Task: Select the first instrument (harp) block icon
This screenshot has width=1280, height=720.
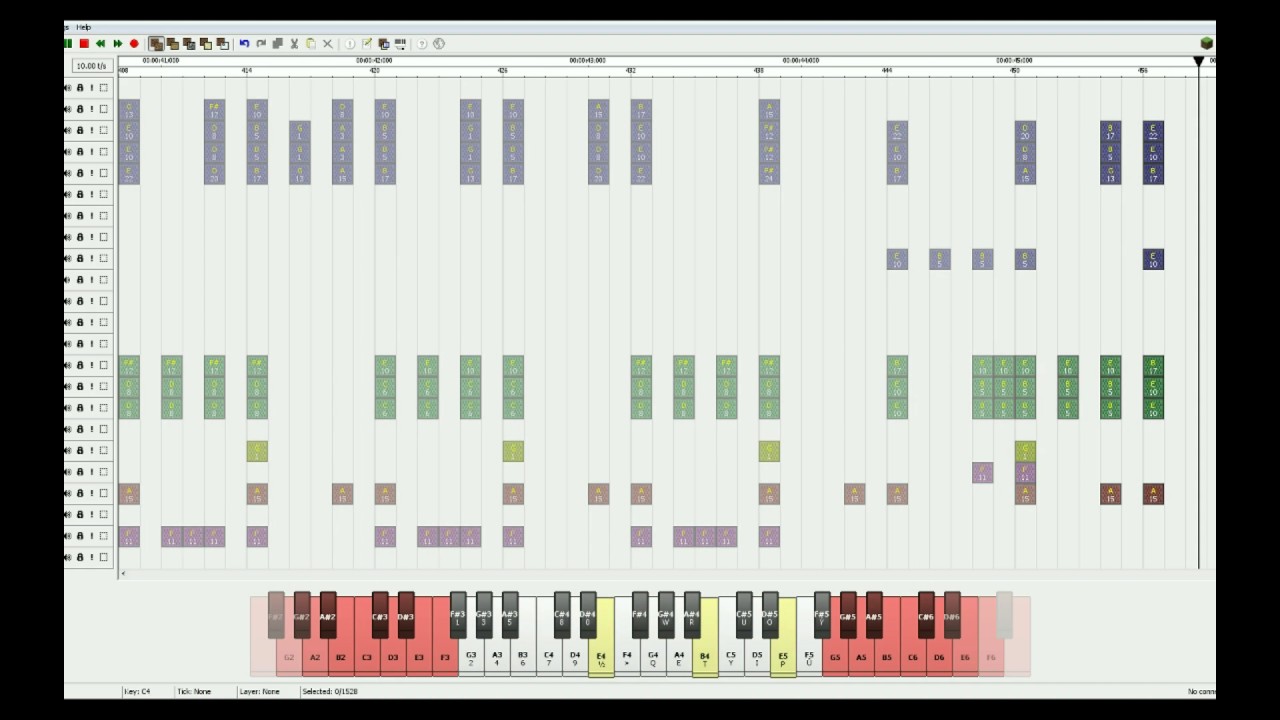Action: tap(156, 44)
